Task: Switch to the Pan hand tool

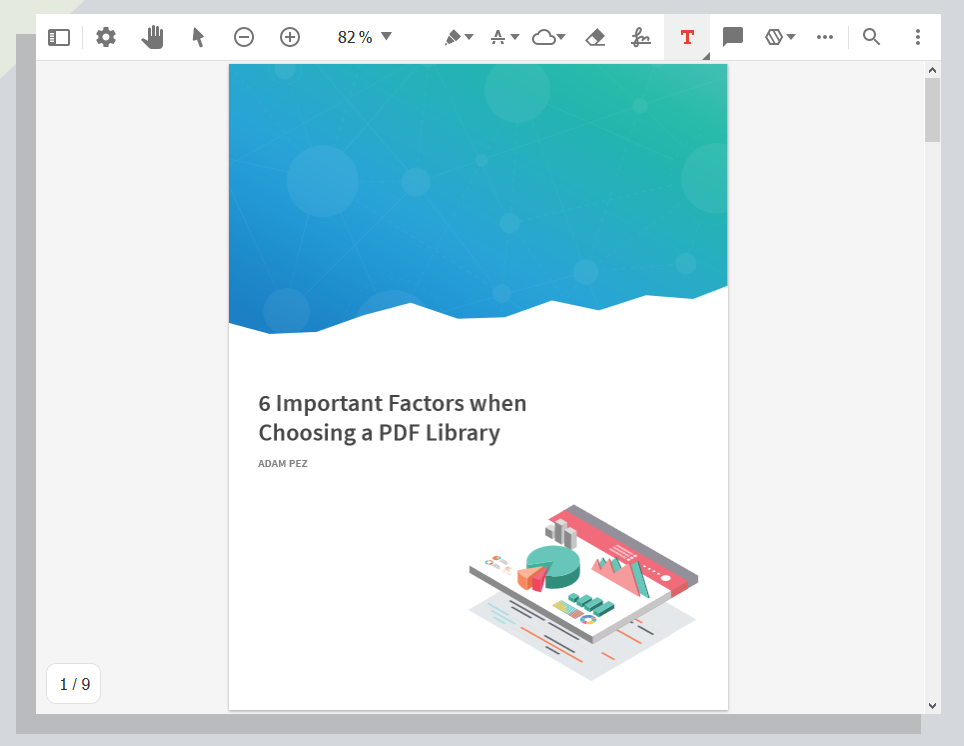Action: point(152,37)
